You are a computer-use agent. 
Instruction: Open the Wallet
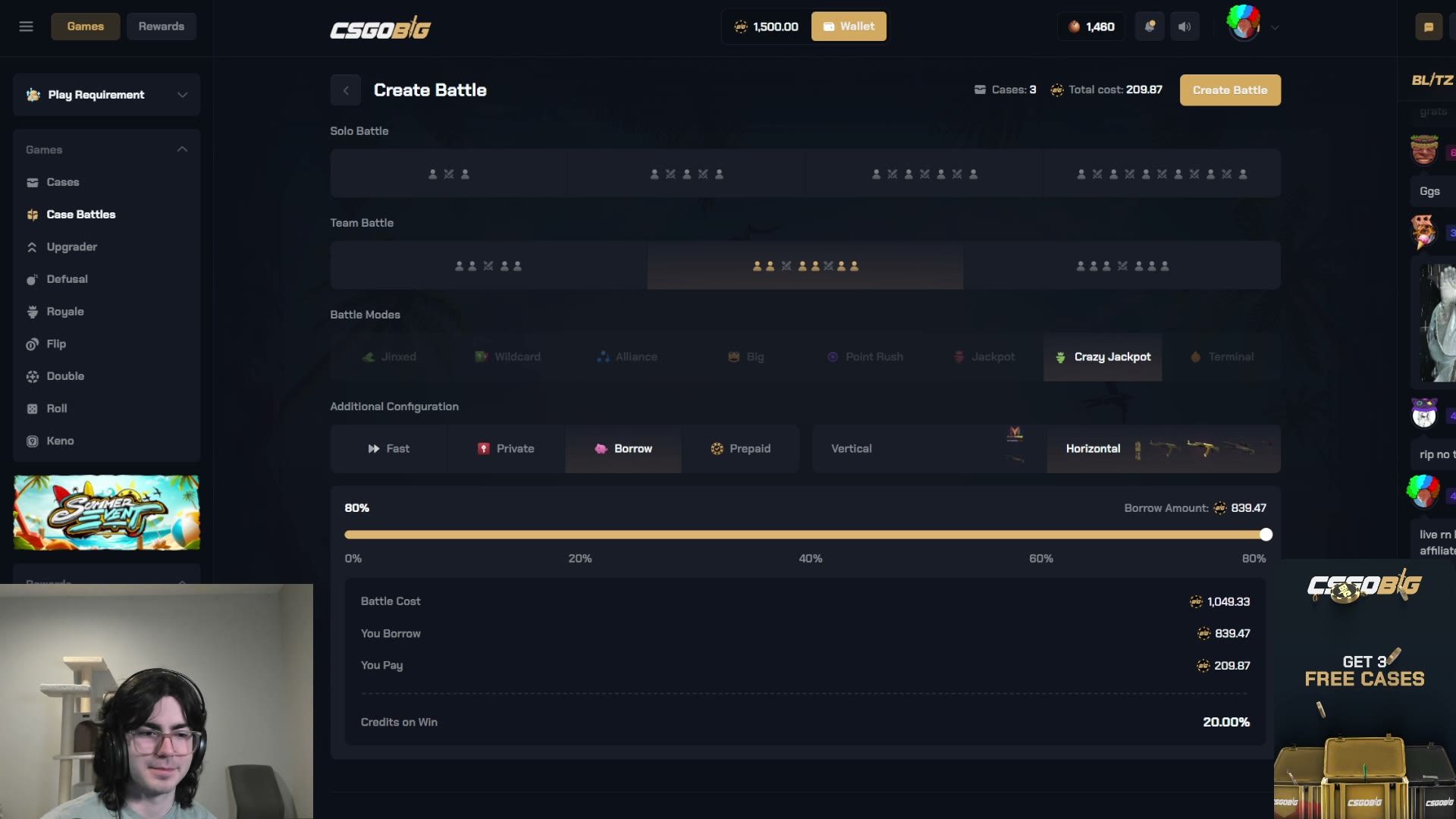pos(849,27)
